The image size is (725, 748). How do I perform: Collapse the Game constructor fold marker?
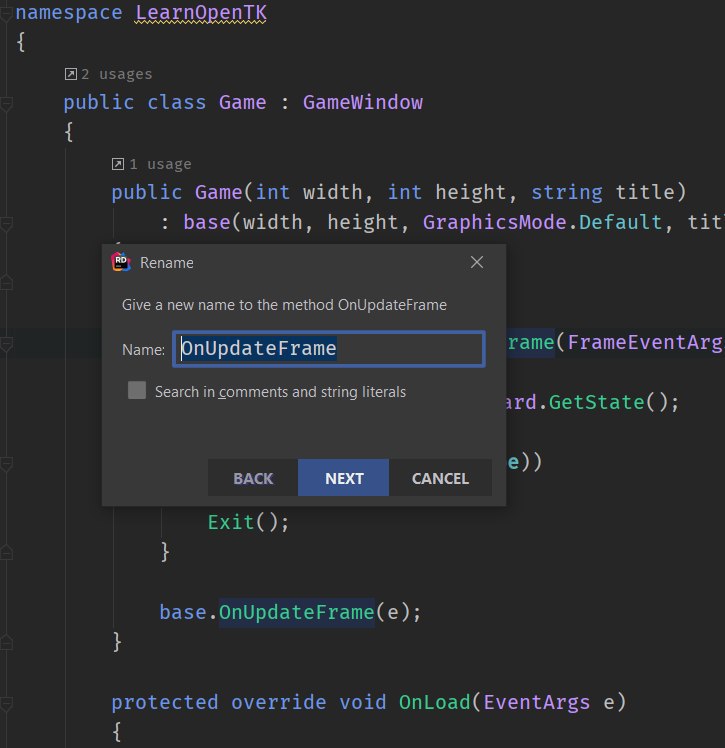pyautogui.click(x=6, y=224)
